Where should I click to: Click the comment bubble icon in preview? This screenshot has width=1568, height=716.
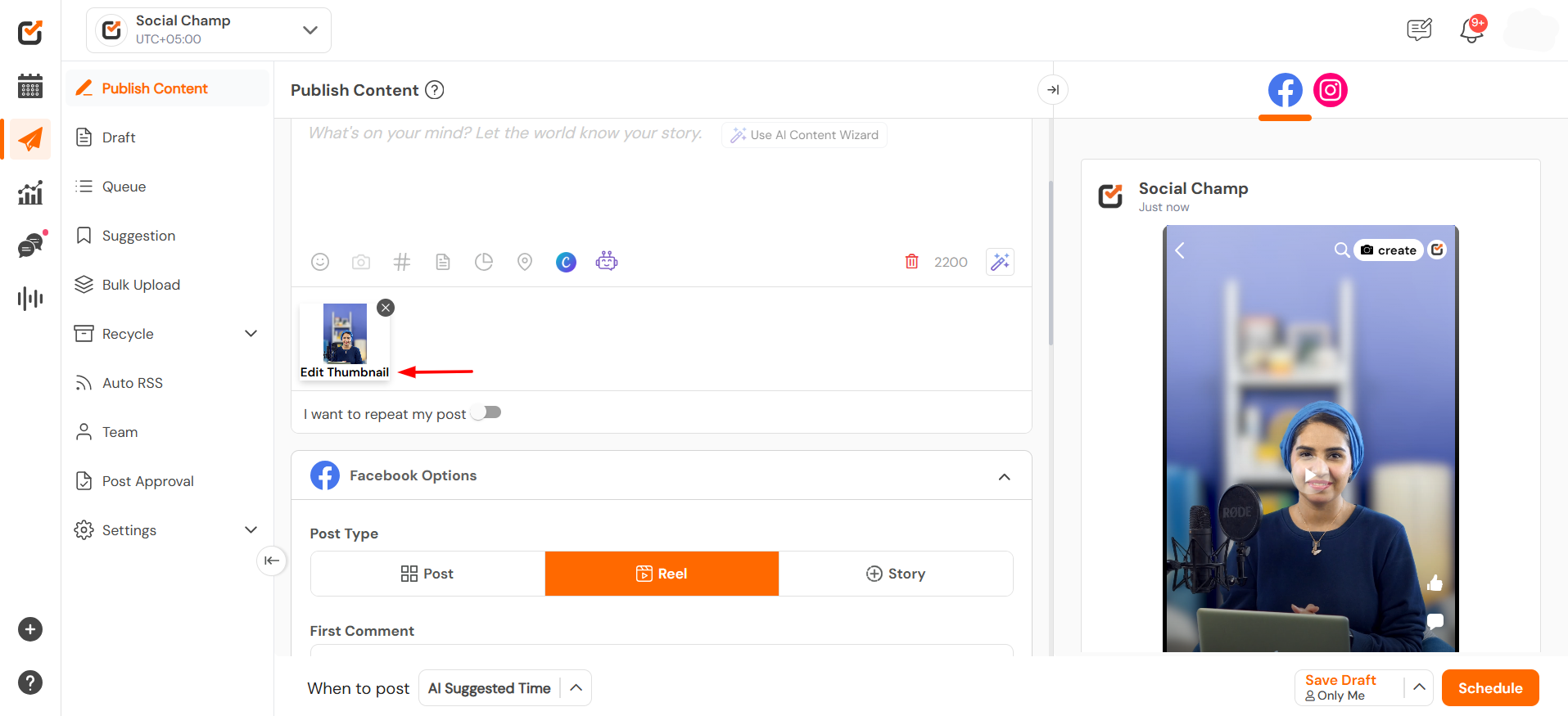click(1435, 621)
